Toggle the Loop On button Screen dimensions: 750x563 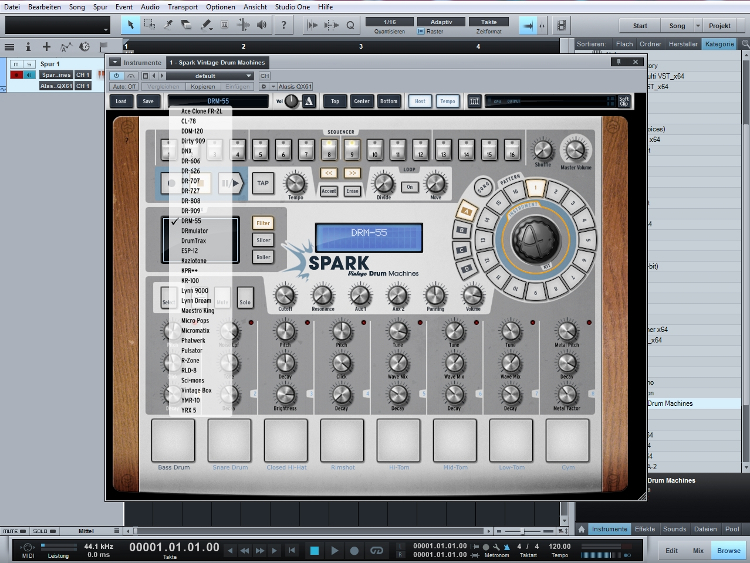(x=410, y=187)
